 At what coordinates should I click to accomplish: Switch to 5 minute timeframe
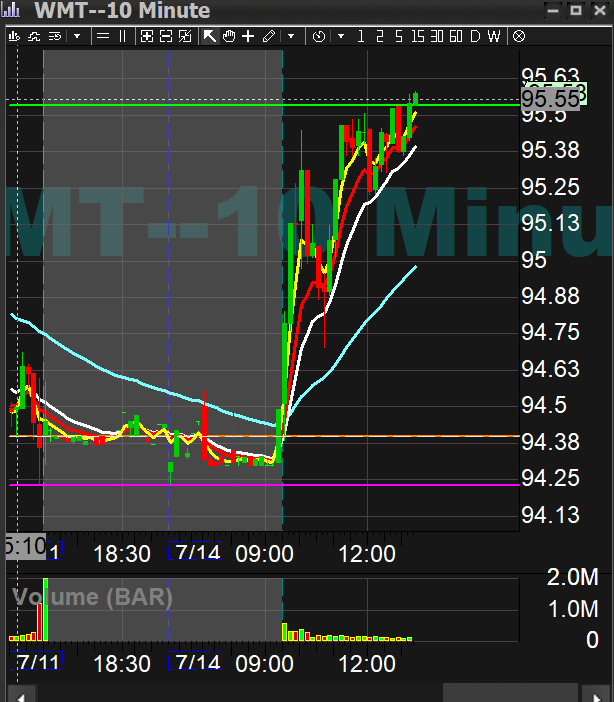click(x=399, y=36)
